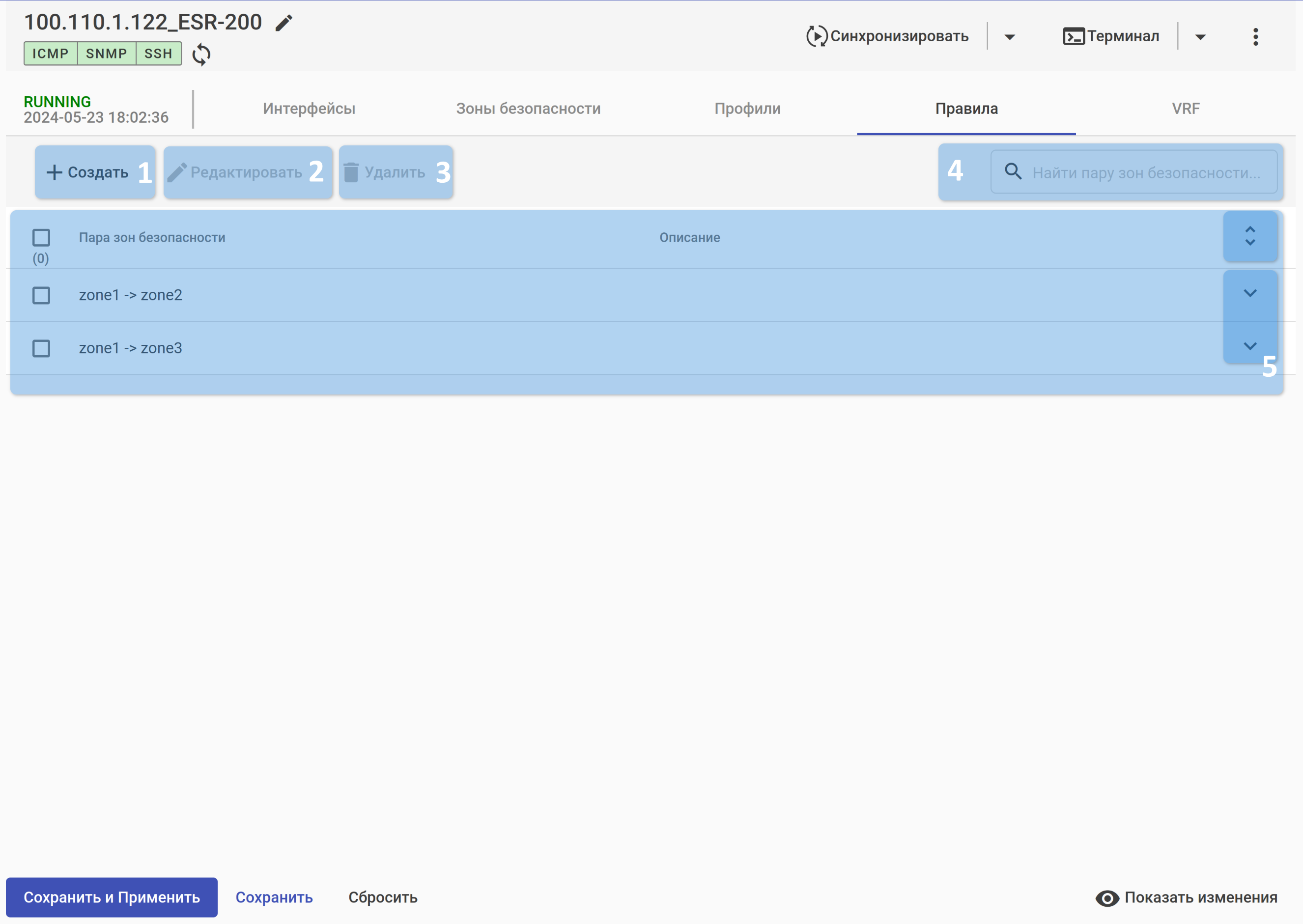Check the zone1 -> zone2 row checkbox
The height and width of the screenshot is (924, 1303).
41,295
